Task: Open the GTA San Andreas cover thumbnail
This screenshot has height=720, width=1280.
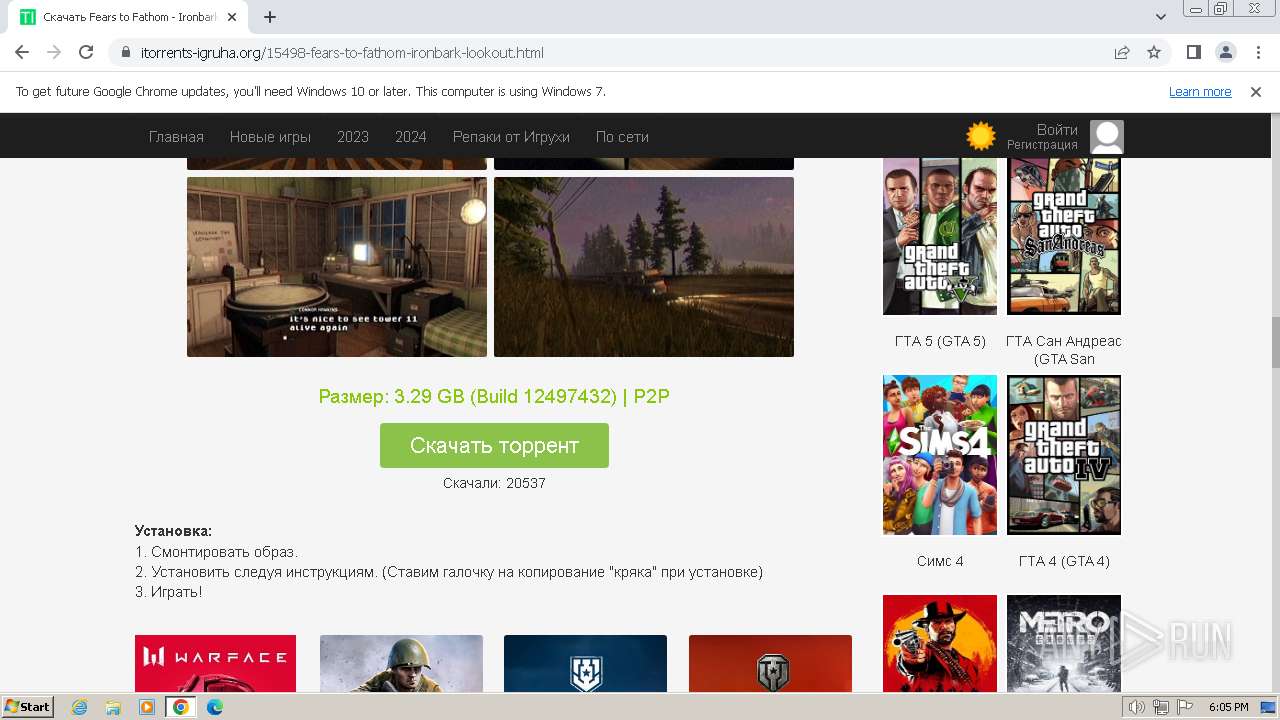Action: (1064, 236)
